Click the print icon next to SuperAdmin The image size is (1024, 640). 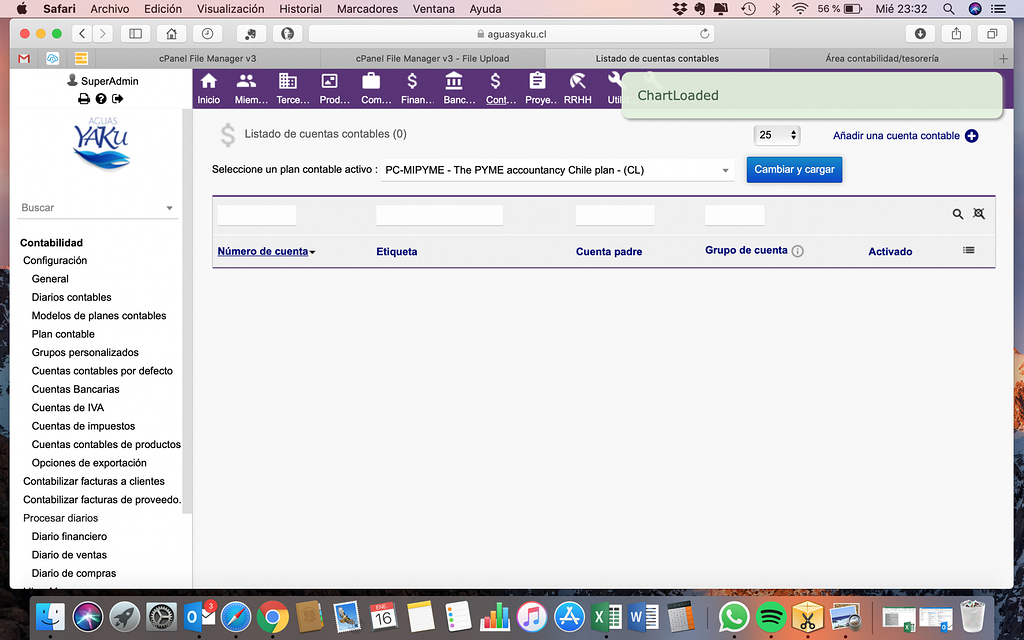click(84, 97)
